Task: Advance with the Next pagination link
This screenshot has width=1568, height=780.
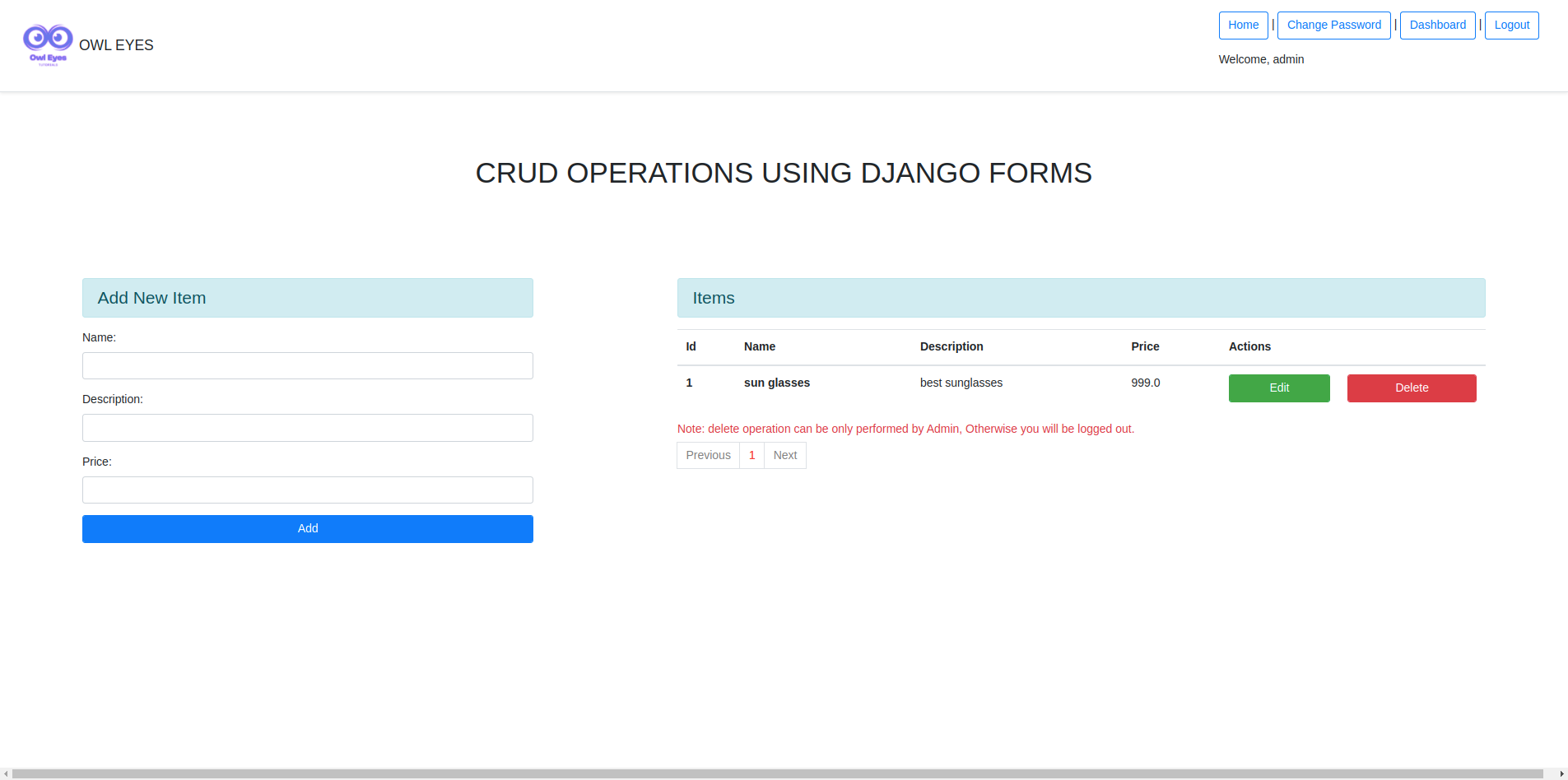Action: coord(784,456)
